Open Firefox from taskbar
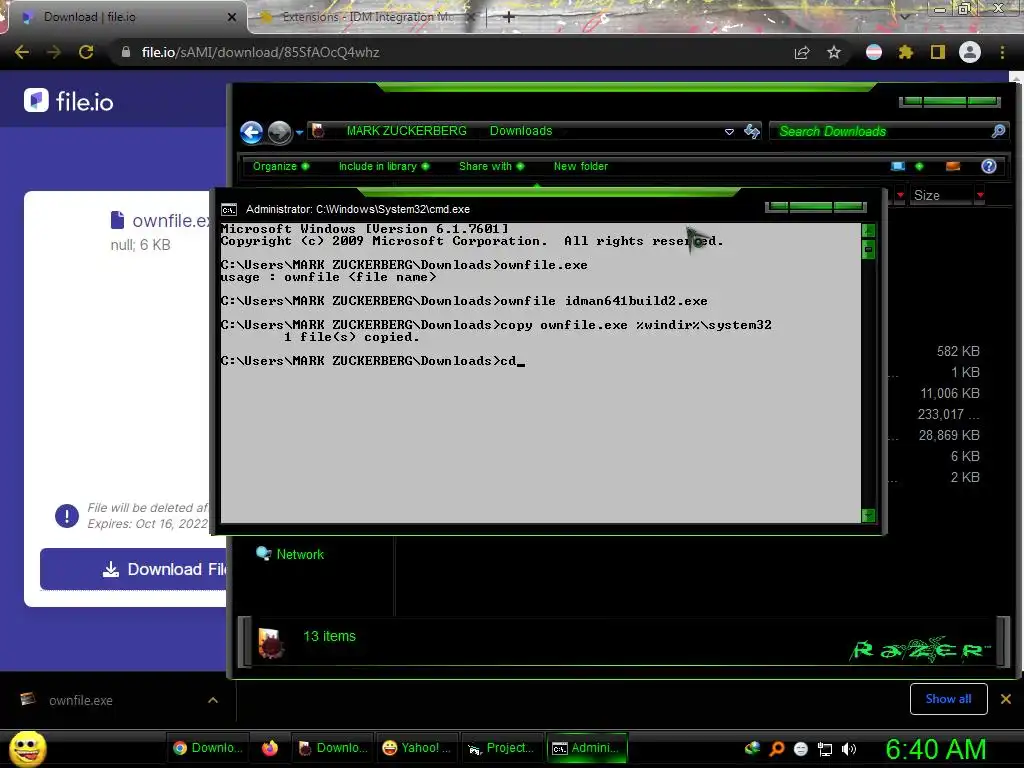This screenshot has height=768, width=1024. pyautogui.click(x=270, y=748)
